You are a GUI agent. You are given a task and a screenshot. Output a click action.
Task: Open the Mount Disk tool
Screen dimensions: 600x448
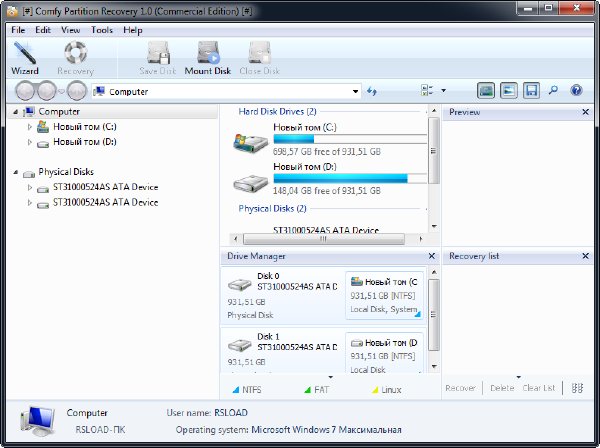[208, 58]
